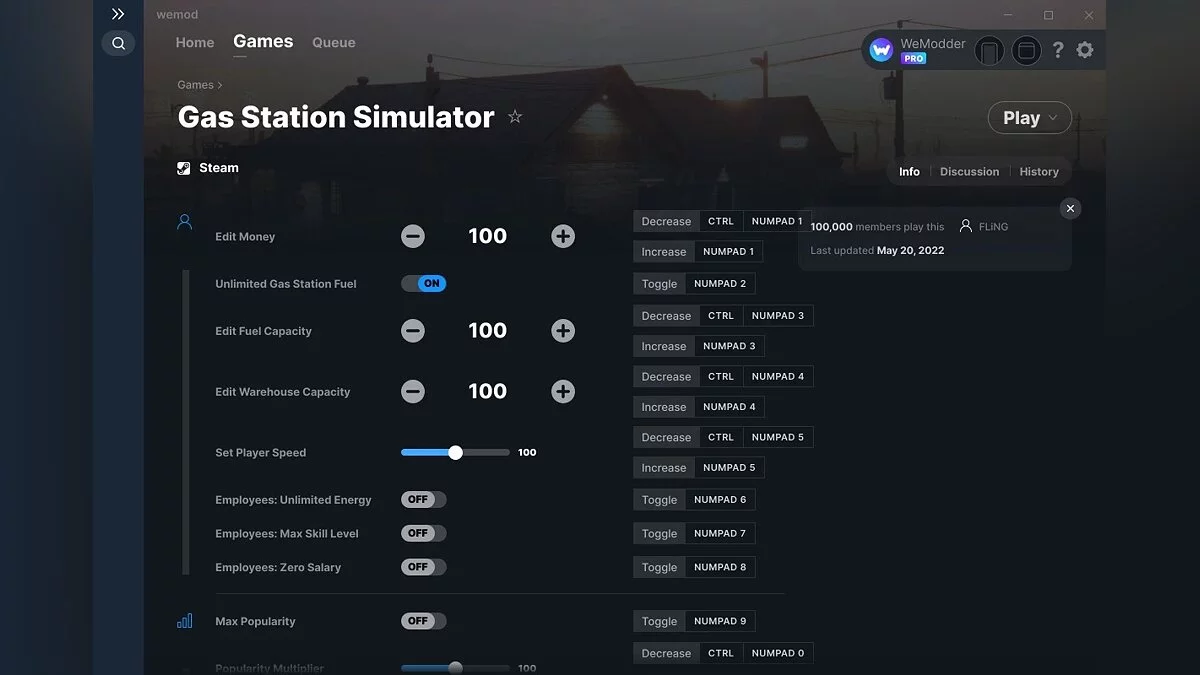
Task: Expand the sidebar with the double-arrow icon
Action: (118, 14)
